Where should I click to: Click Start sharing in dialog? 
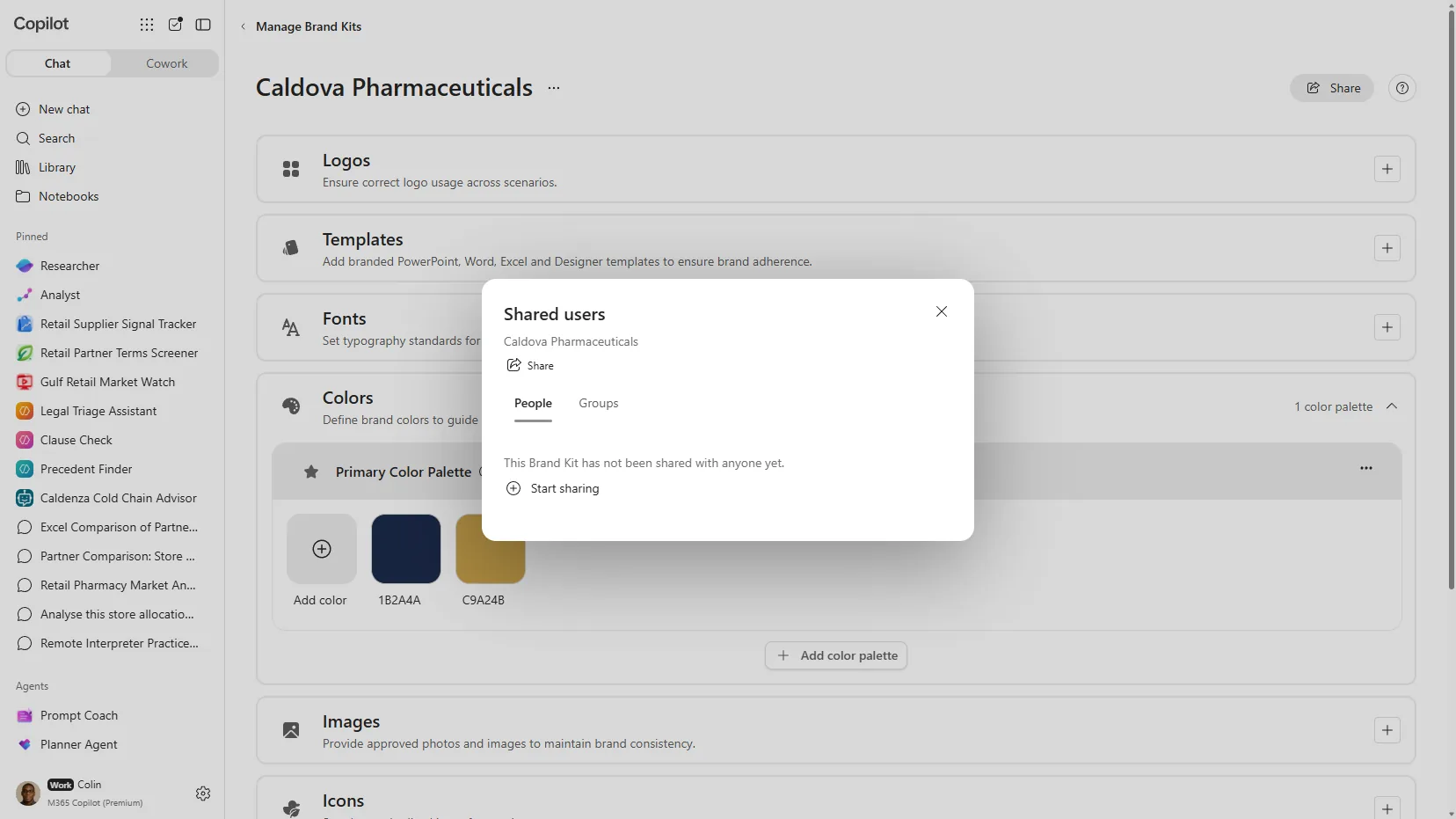(x=553, y=488)
